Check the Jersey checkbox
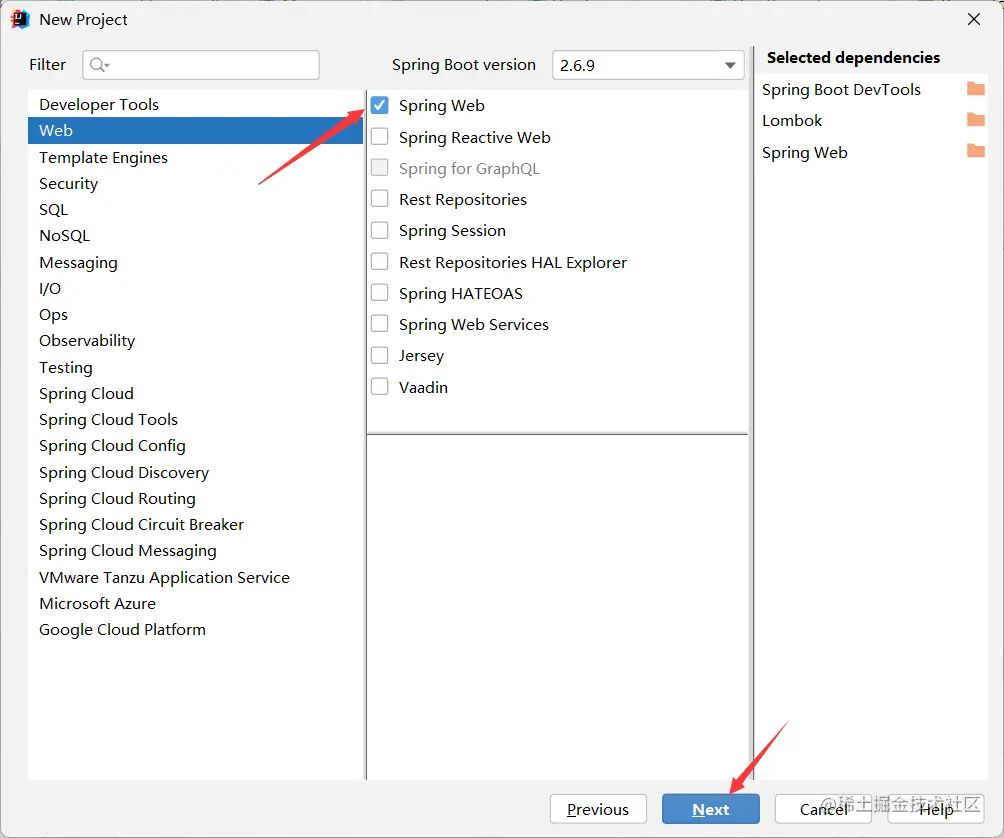1004x838 pixels. [380, 355]
